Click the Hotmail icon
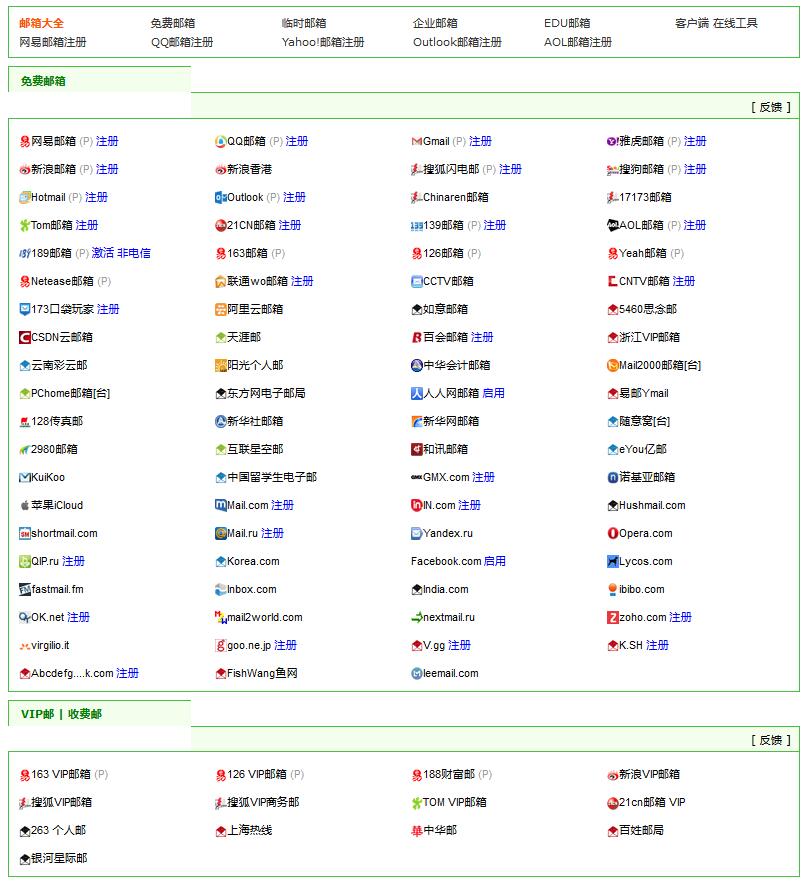Image resolution: width=808 pixels, height=881 pixels. (x=25, y=198)
